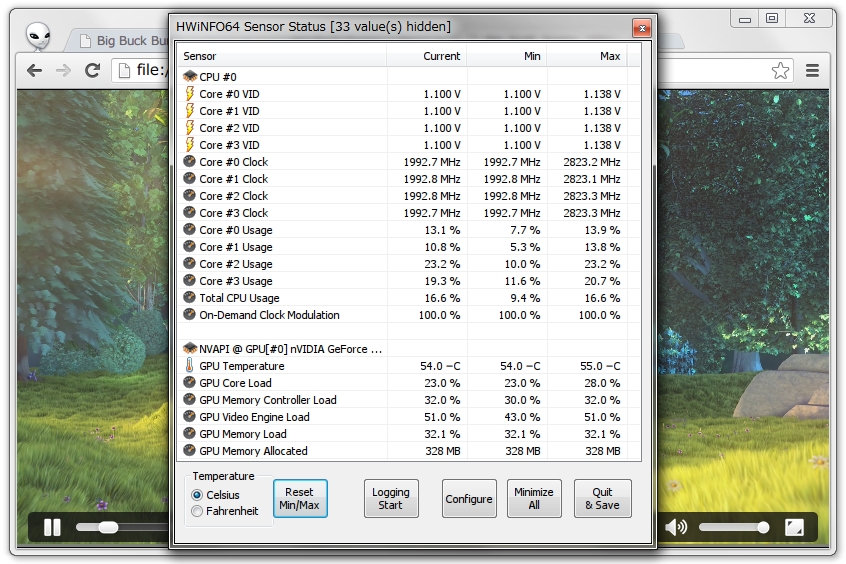846x564 pixels.
Task: Click the Core #0 VID lightning icon
Action: pyautogui.click(x=190, y=93)
